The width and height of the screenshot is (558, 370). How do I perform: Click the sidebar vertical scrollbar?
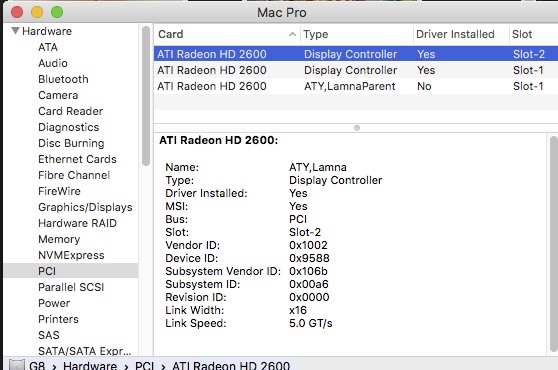pos(146,96)
